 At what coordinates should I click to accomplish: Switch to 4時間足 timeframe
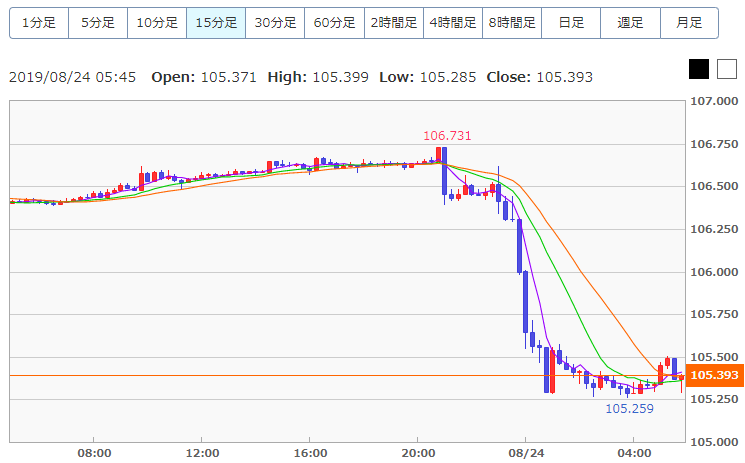coord(452,22)
